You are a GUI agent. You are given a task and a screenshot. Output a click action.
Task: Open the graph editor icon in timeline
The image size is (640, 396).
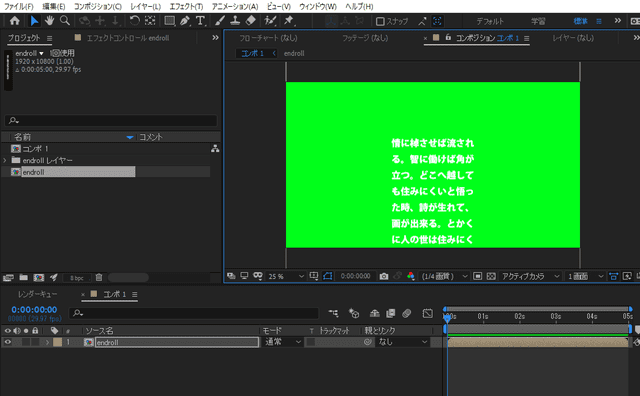(427, 313)
